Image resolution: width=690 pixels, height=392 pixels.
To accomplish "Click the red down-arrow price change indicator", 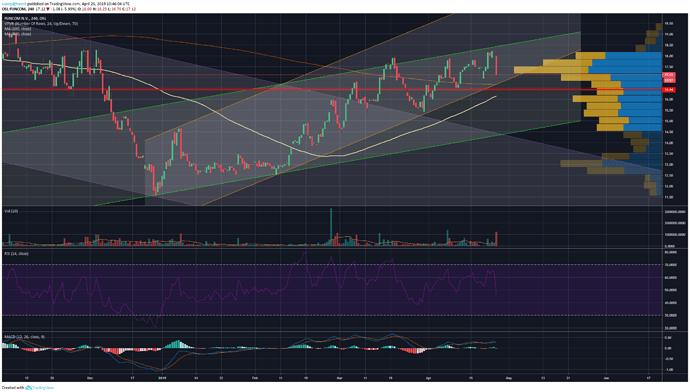I will click(48, 9).
